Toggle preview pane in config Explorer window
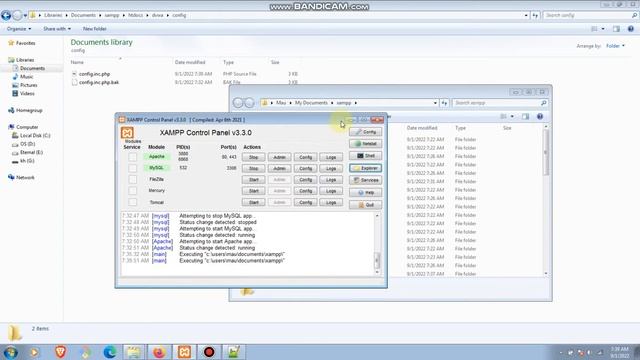 coord(616,29)
